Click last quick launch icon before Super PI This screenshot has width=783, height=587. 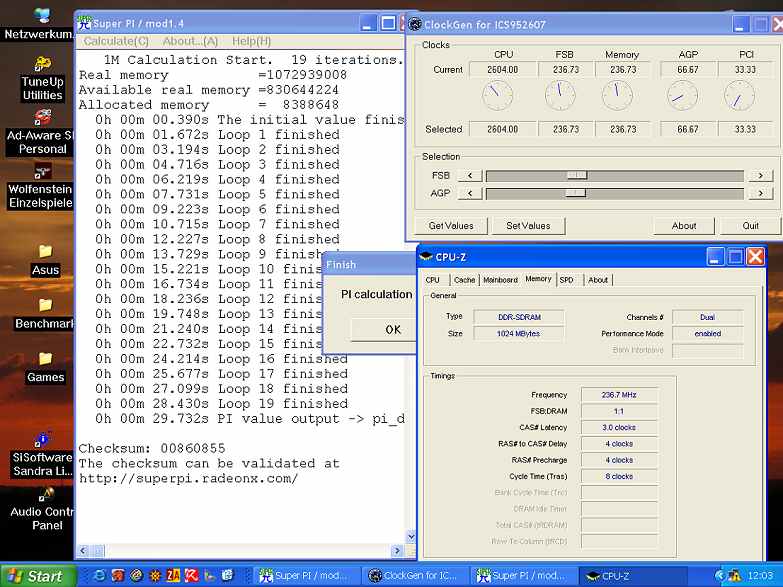point(228,576)
